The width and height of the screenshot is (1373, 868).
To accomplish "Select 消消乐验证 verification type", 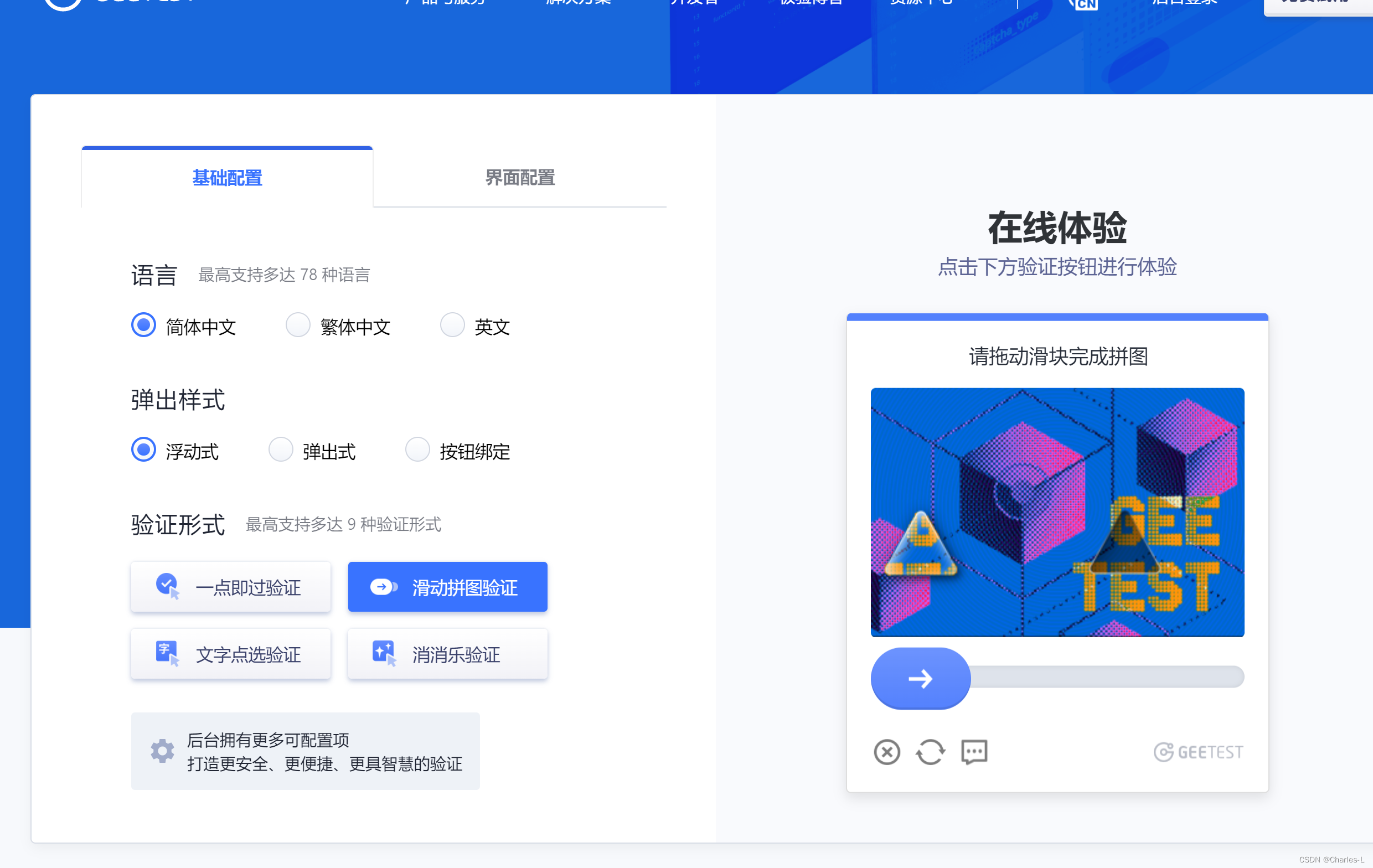I will 447,654.
